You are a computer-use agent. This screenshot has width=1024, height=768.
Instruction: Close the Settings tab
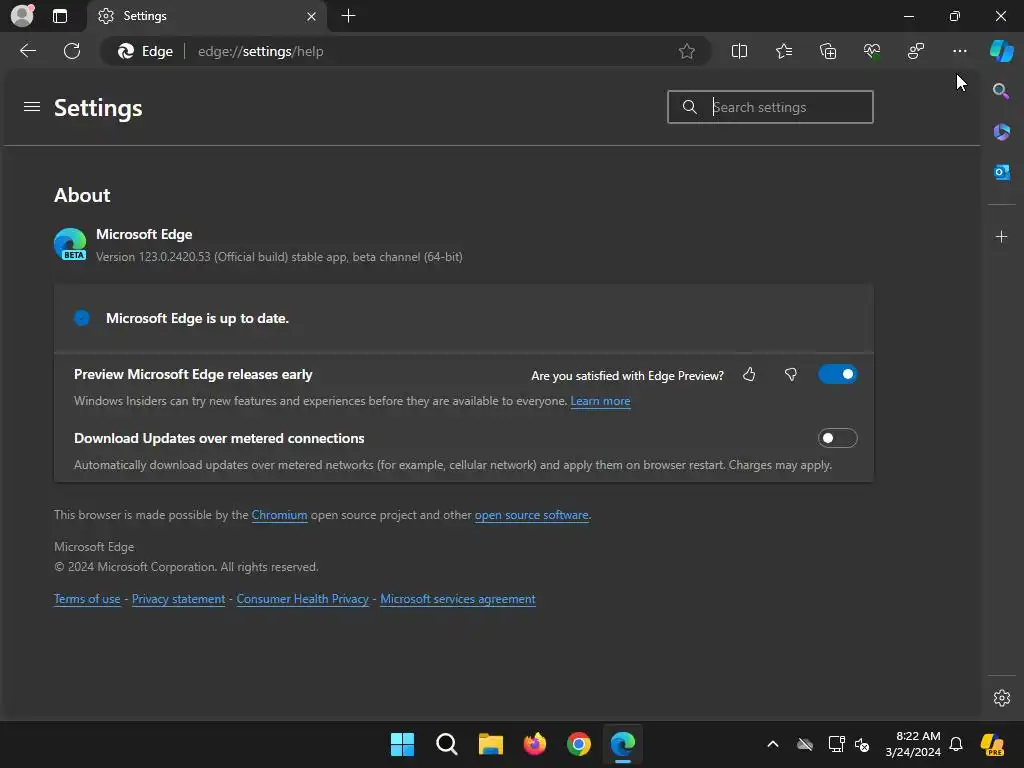coord(312,16)
